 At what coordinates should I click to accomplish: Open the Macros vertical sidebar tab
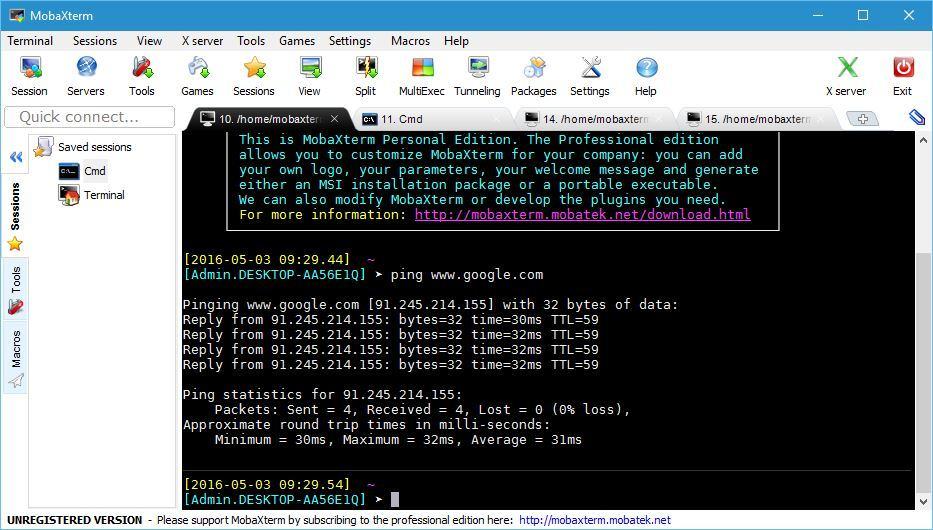(15, 358)
